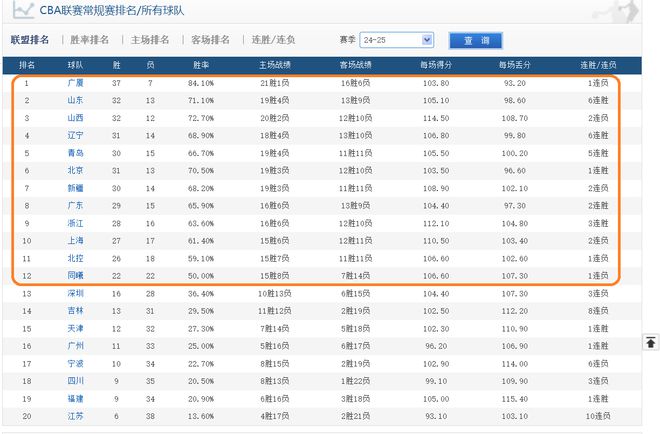Open the 连胜/连负 tab
Viewport: 660px width, 434px height.
pos(274,40)
